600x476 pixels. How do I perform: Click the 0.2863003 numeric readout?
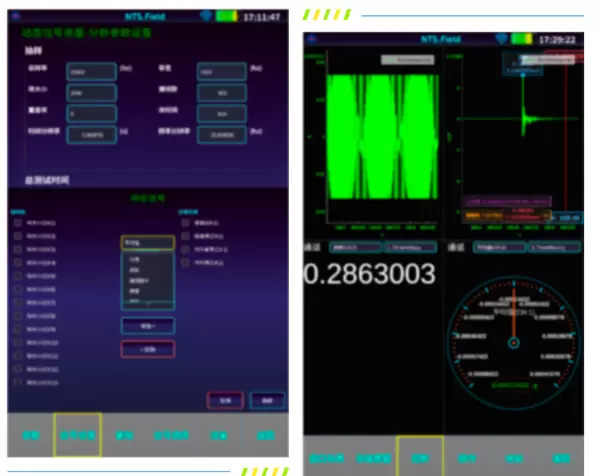370,274
